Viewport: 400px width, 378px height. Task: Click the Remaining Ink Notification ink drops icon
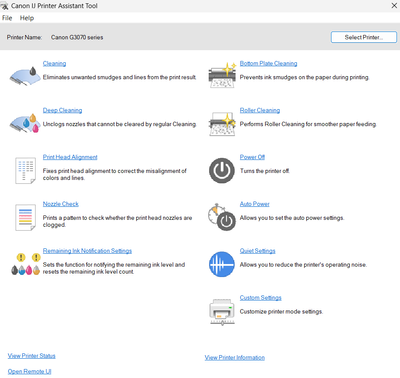click(x=25, y=264)
